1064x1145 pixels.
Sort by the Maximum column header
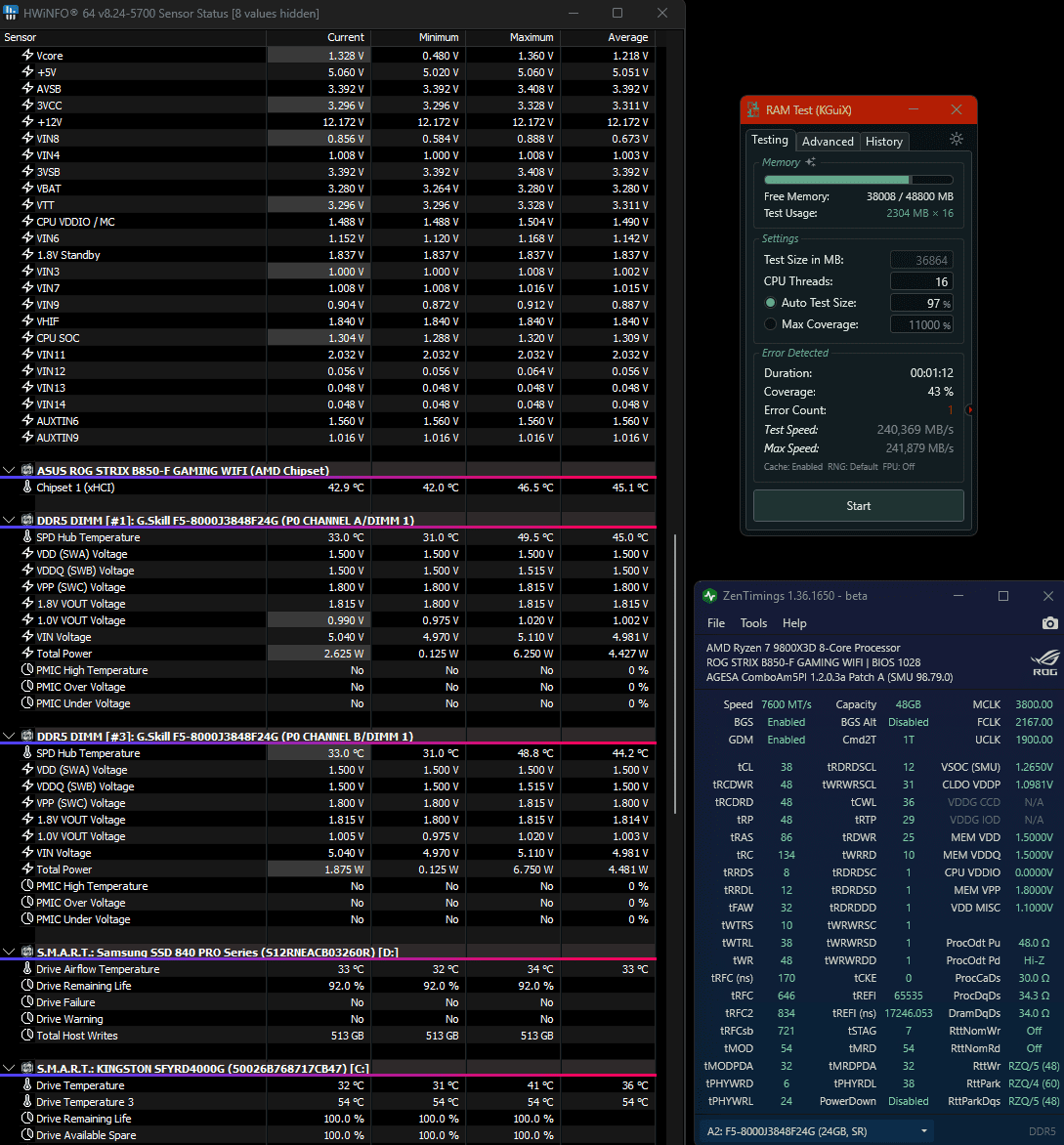click(x=513, y=37)
